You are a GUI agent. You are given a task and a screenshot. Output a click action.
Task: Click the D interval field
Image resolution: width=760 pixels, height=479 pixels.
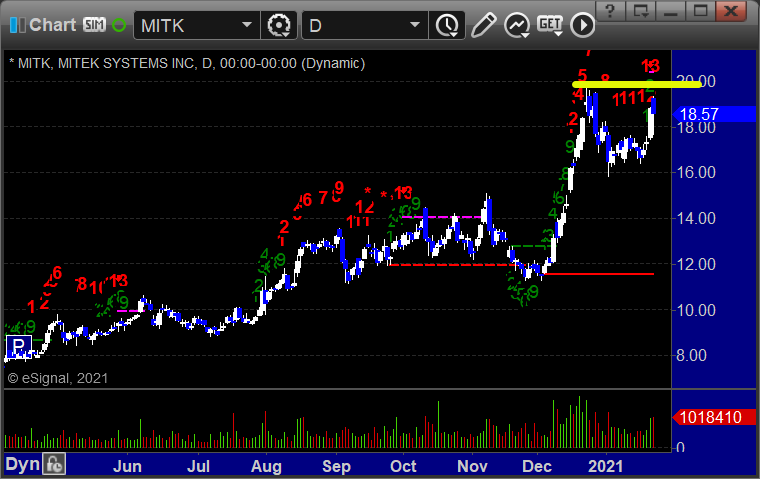(x=364, y=25)
